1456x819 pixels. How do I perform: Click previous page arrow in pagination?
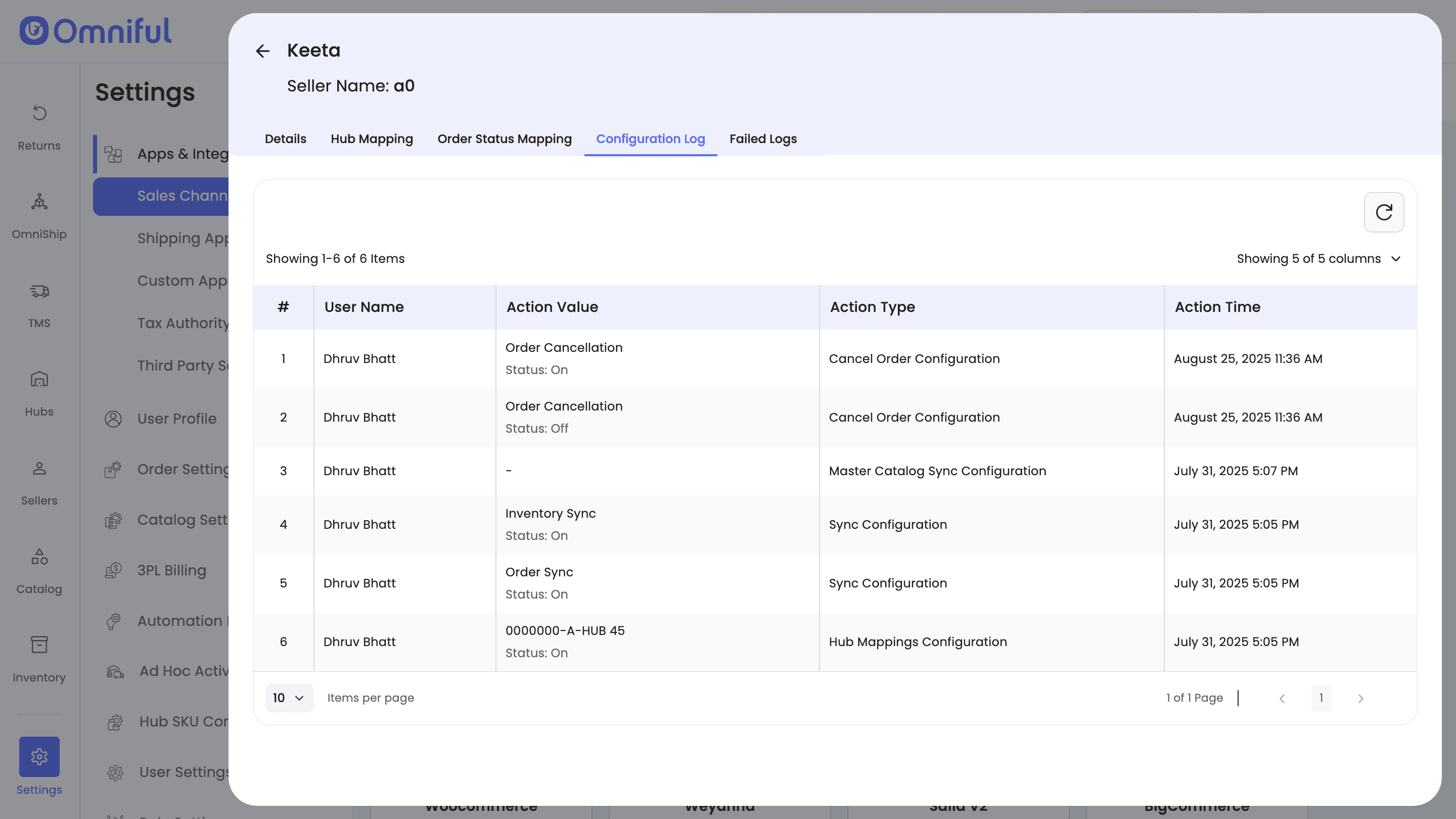pos(1282,699)
